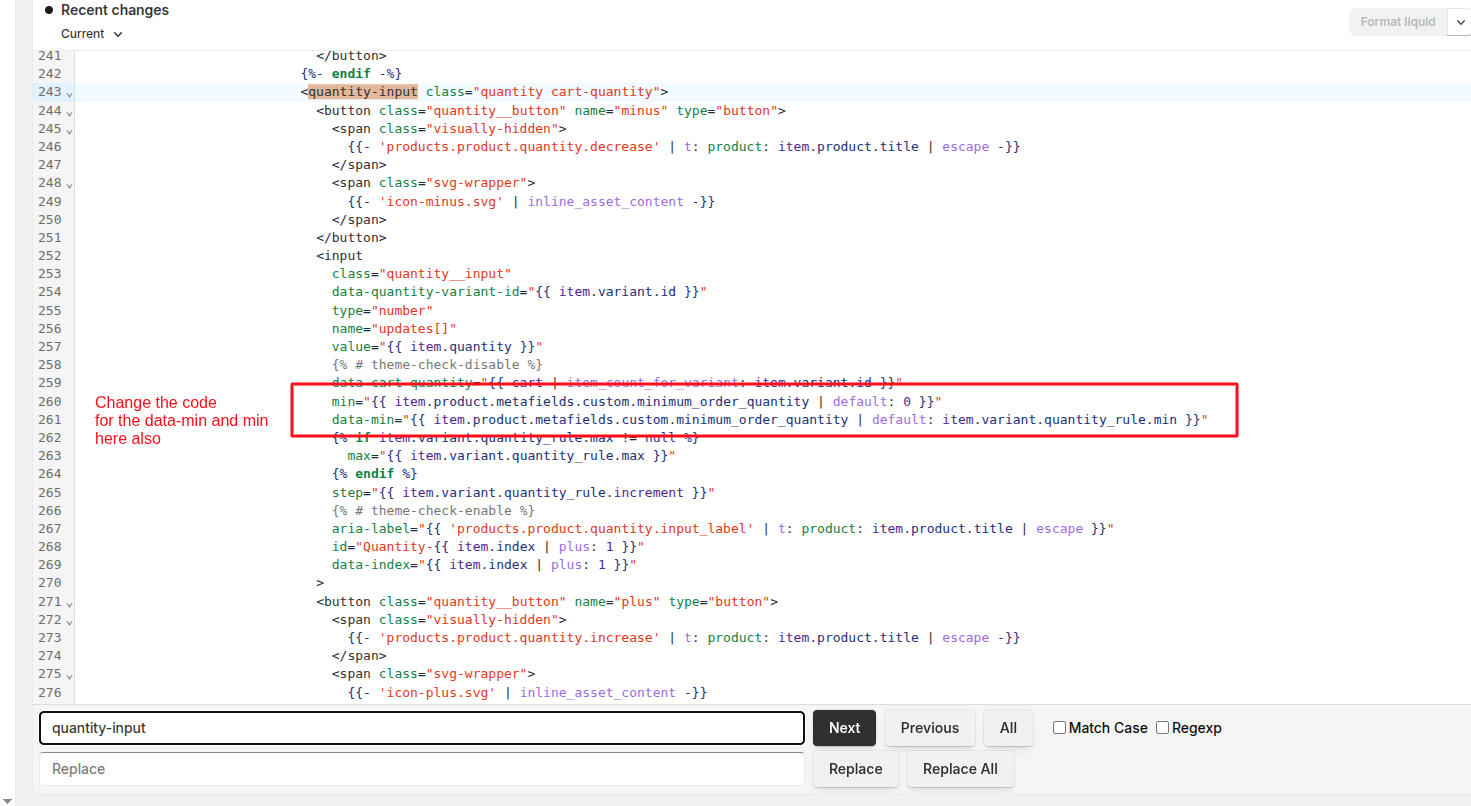Collapse the plus button block at line 271

click(69, 603)
